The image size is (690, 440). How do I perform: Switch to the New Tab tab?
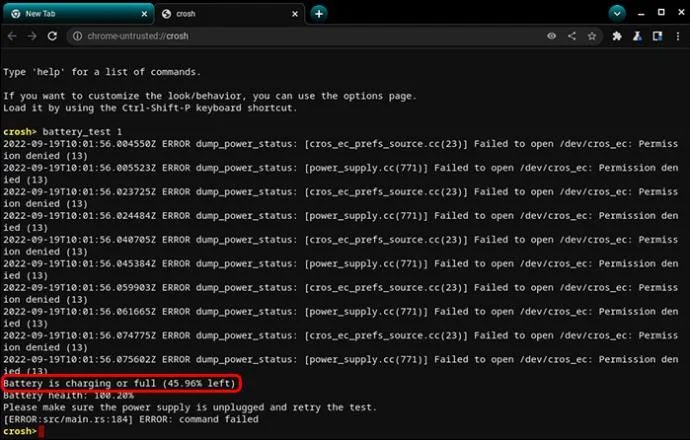pyautogui.click(x=78, y=14)
